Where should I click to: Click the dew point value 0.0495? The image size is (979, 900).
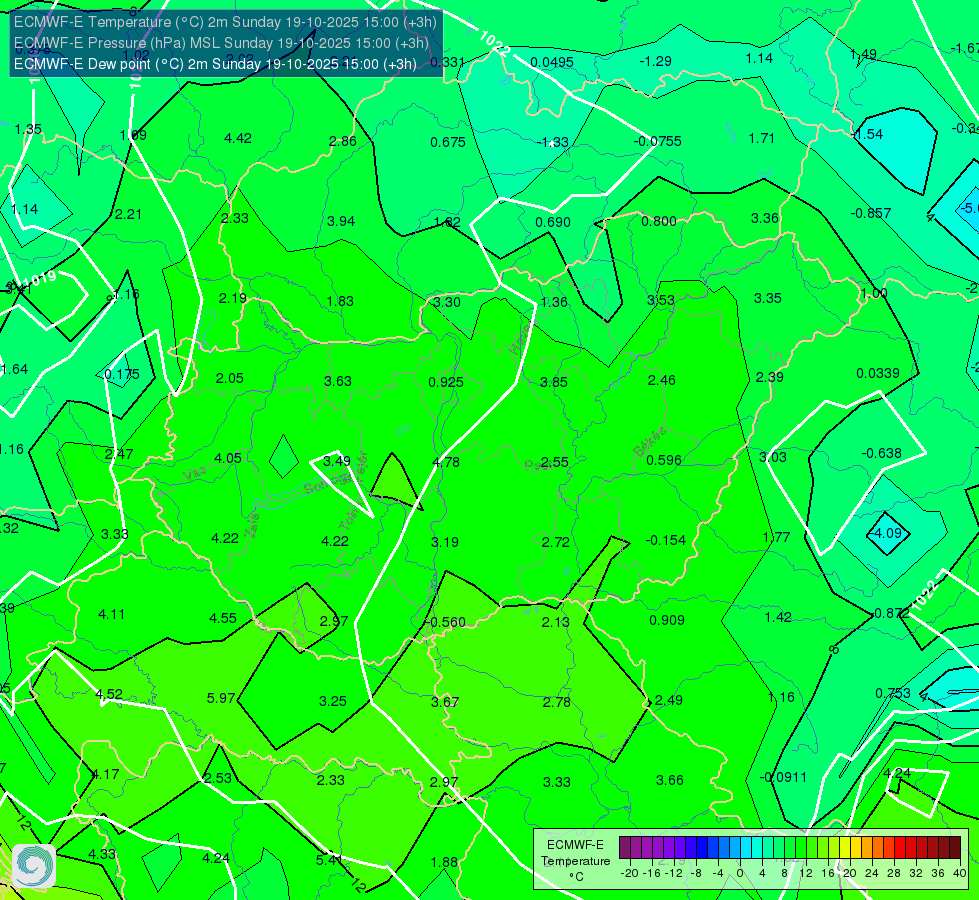pos(552,62)
